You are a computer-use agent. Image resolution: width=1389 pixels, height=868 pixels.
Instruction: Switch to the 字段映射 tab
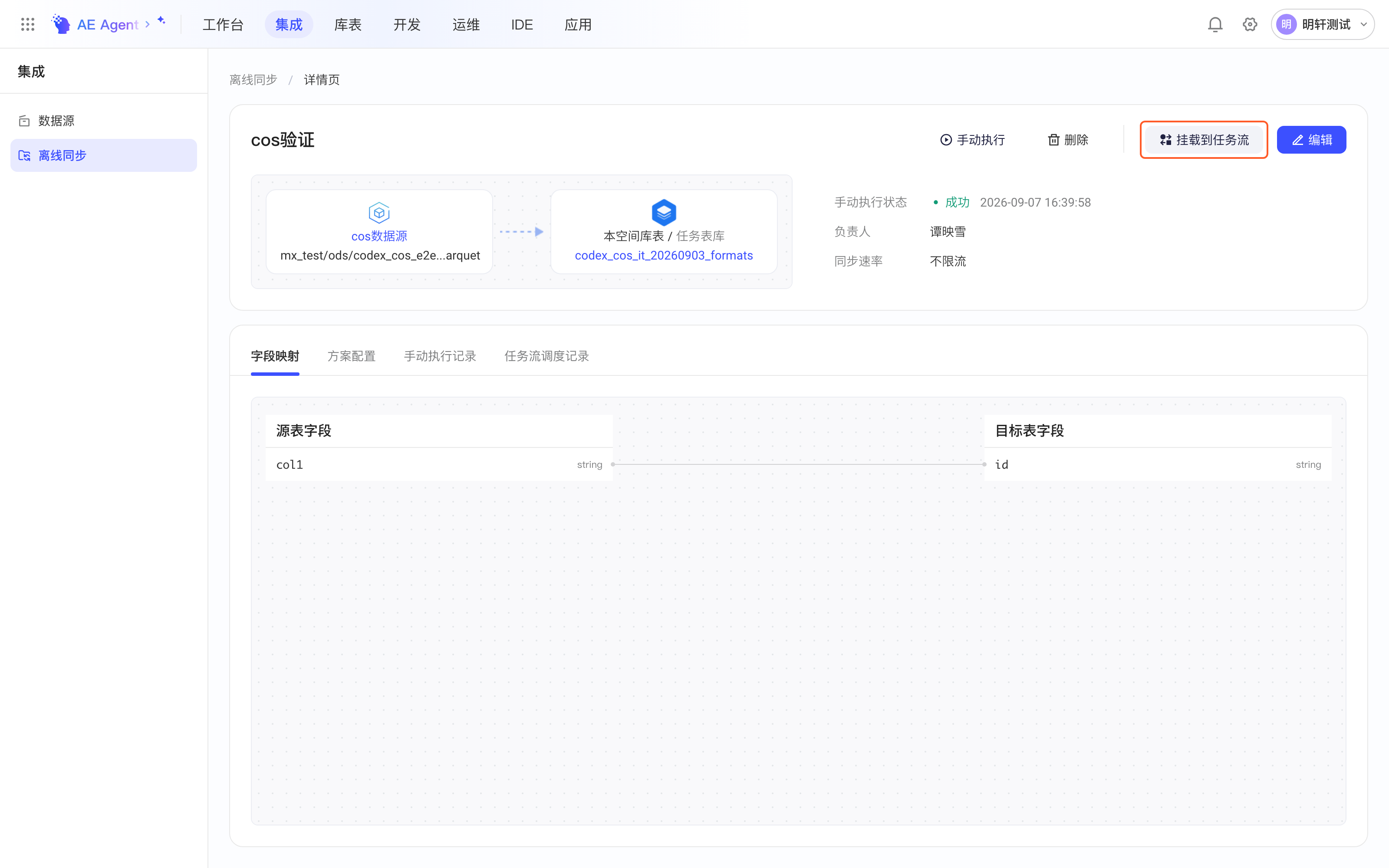click(x=275, y=356)
